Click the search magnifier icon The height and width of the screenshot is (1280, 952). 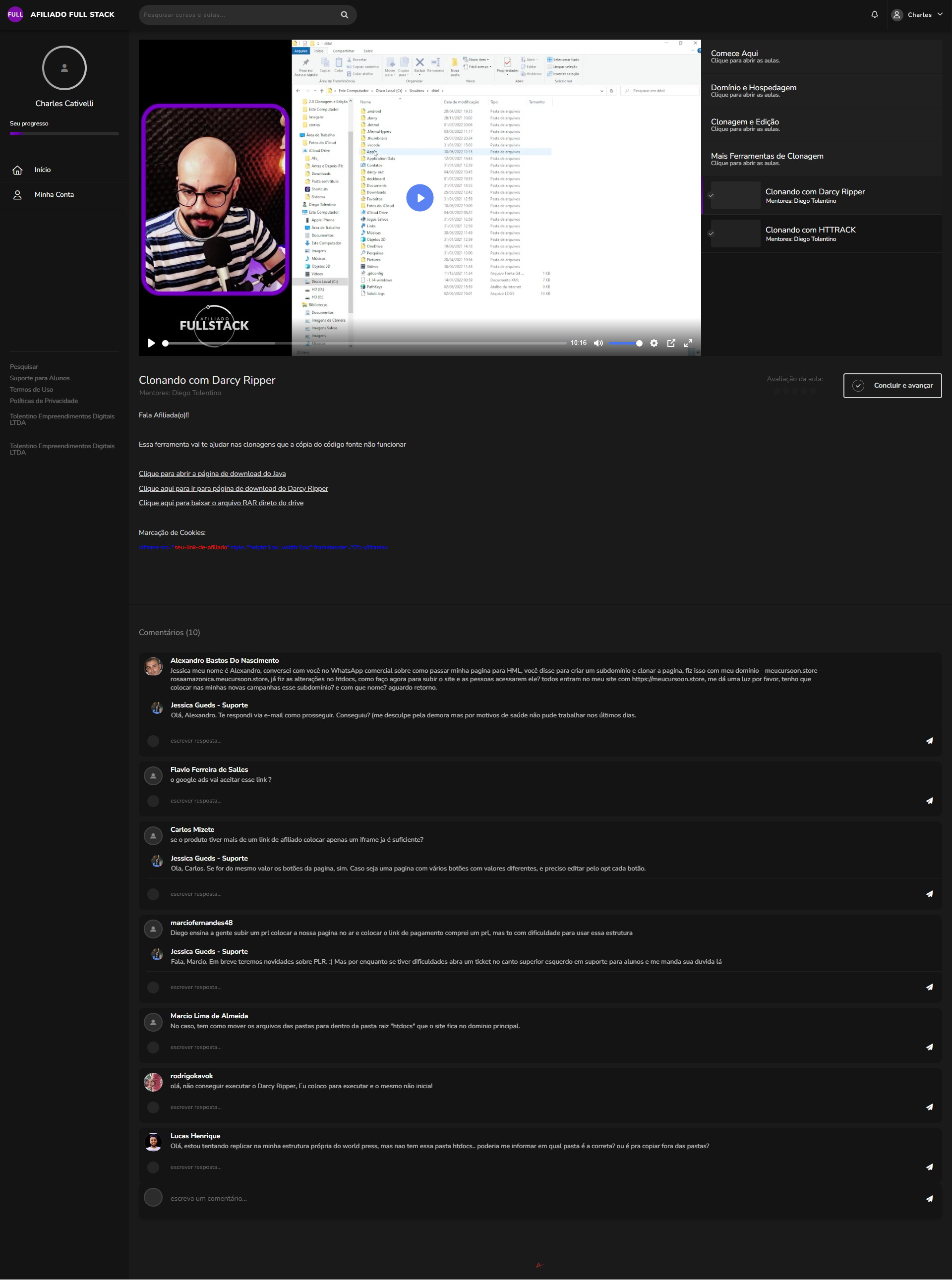pyautogui.click(x=345, y=15)
